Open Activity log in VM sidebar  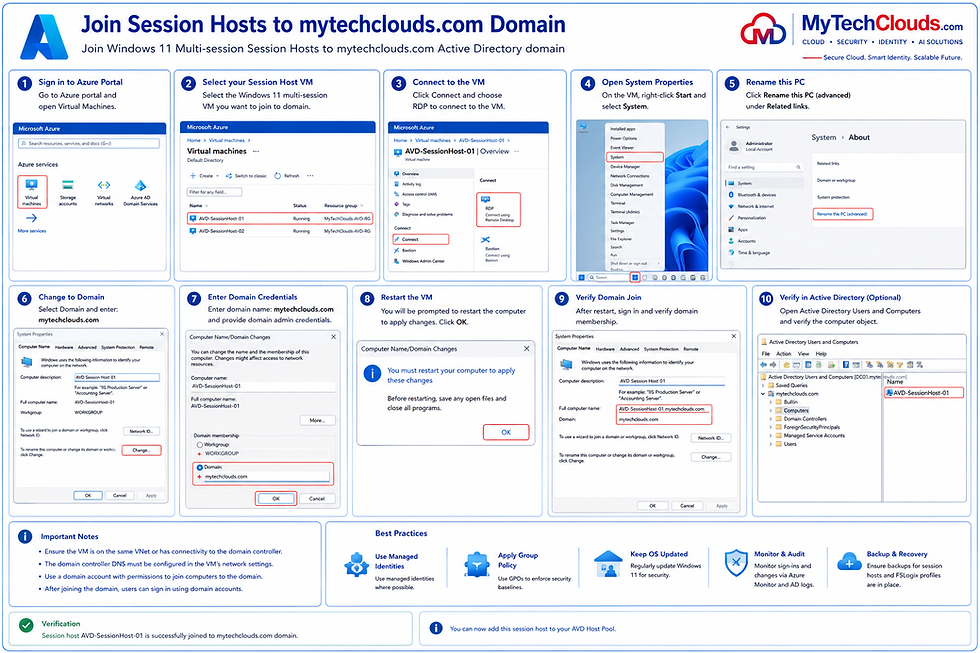(408, 184)
